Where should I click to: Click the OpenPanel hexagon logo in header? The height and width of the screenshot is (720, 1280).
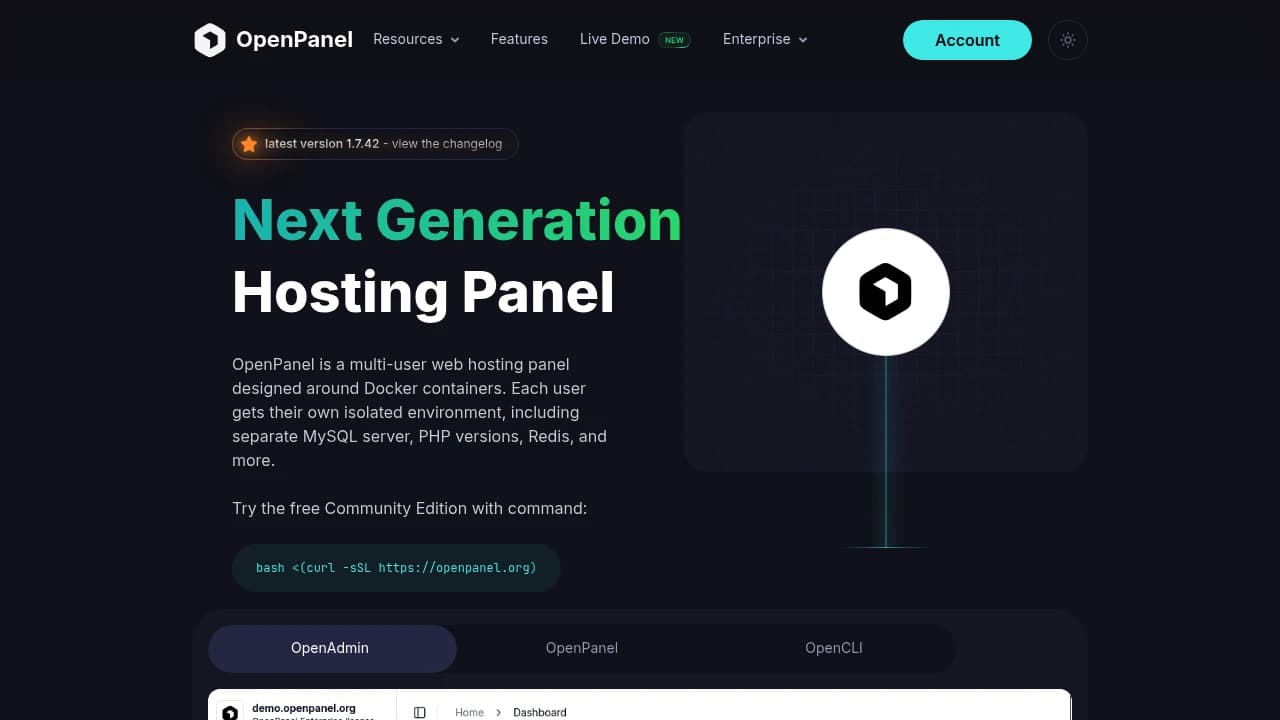[210, 40]
